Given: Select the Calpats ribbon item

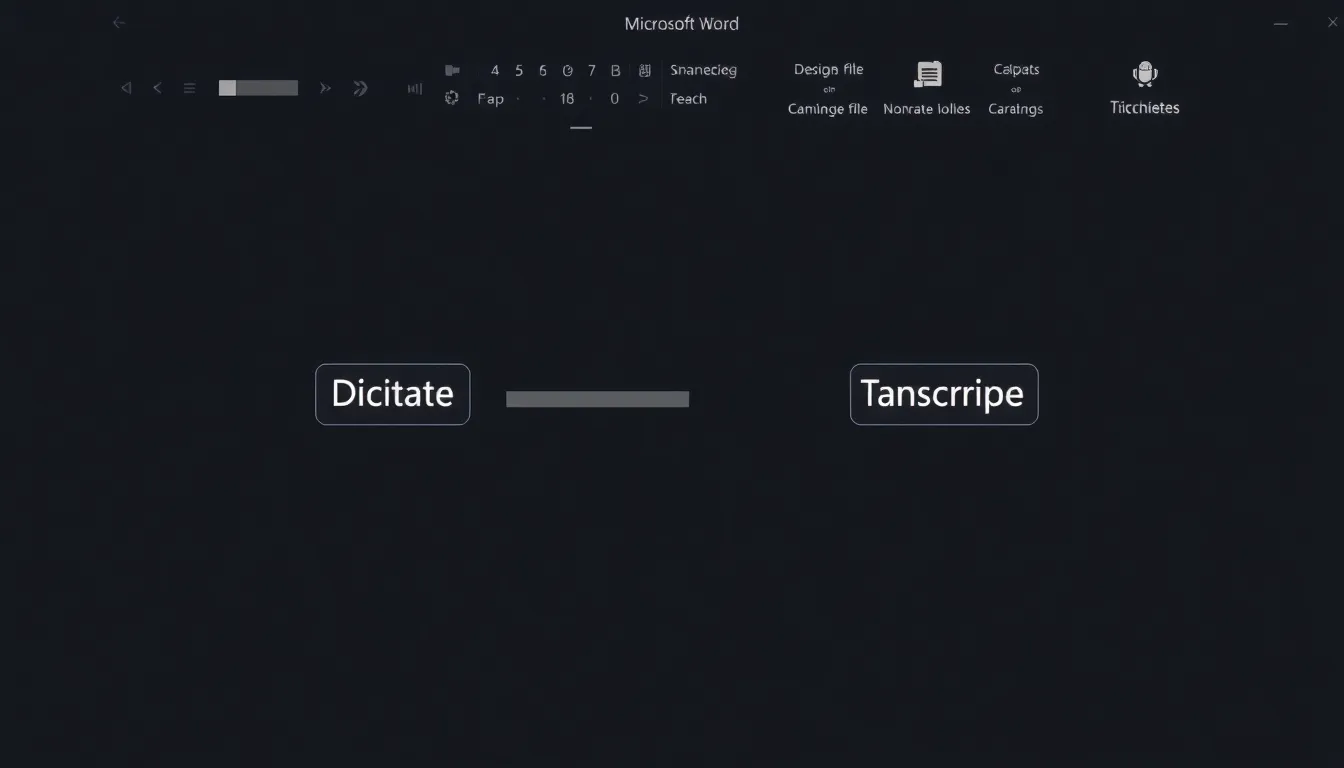Looking at the screenshot, I should 1016,69.
